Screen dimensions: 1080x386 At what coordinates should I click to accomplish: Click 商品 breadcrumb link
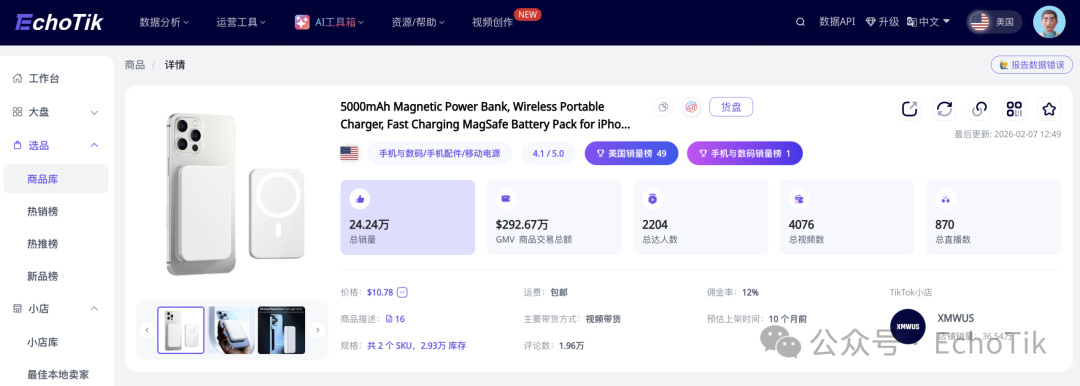(x=135, y=65)
